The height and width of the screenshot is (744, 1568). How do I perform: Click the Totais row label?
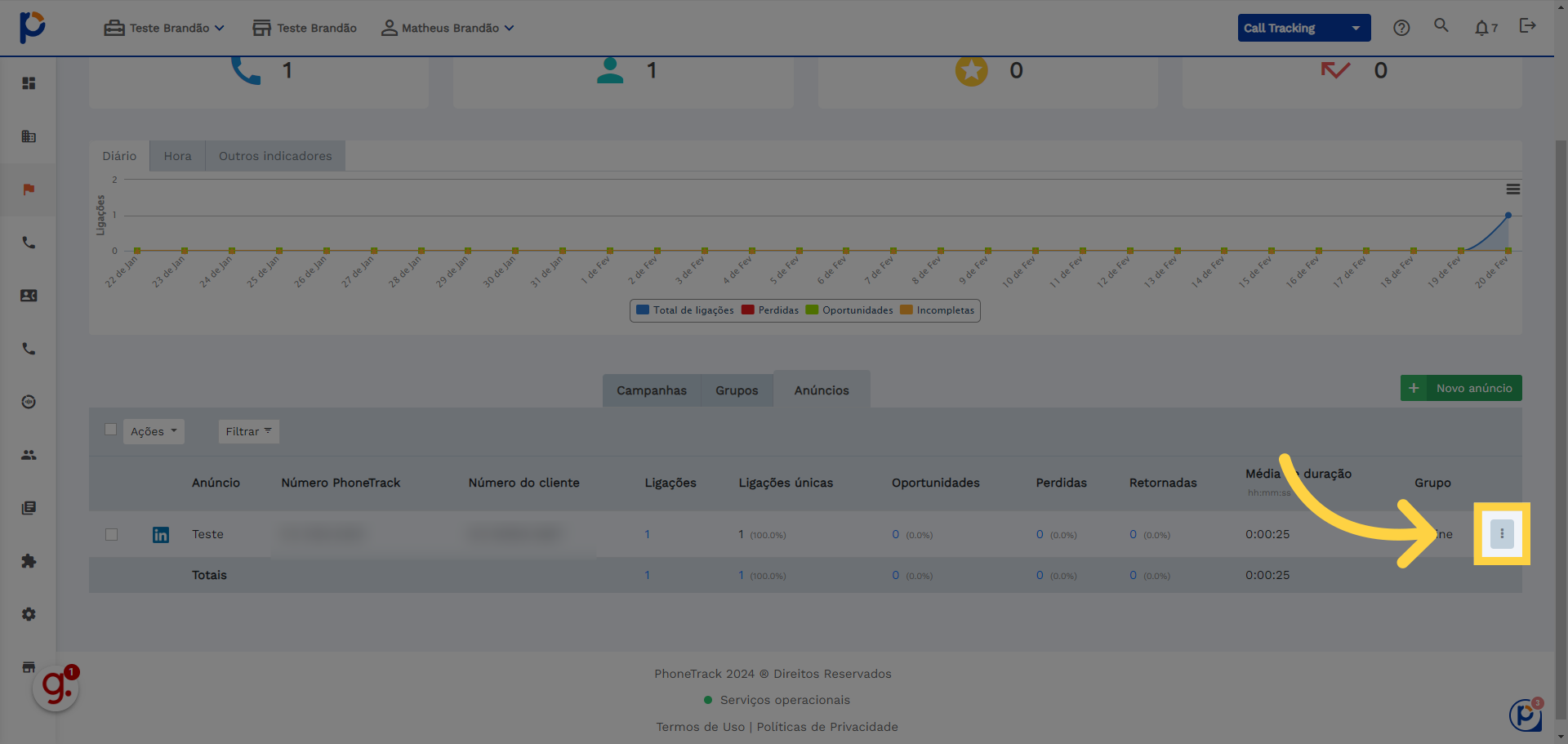coord(209,575)
